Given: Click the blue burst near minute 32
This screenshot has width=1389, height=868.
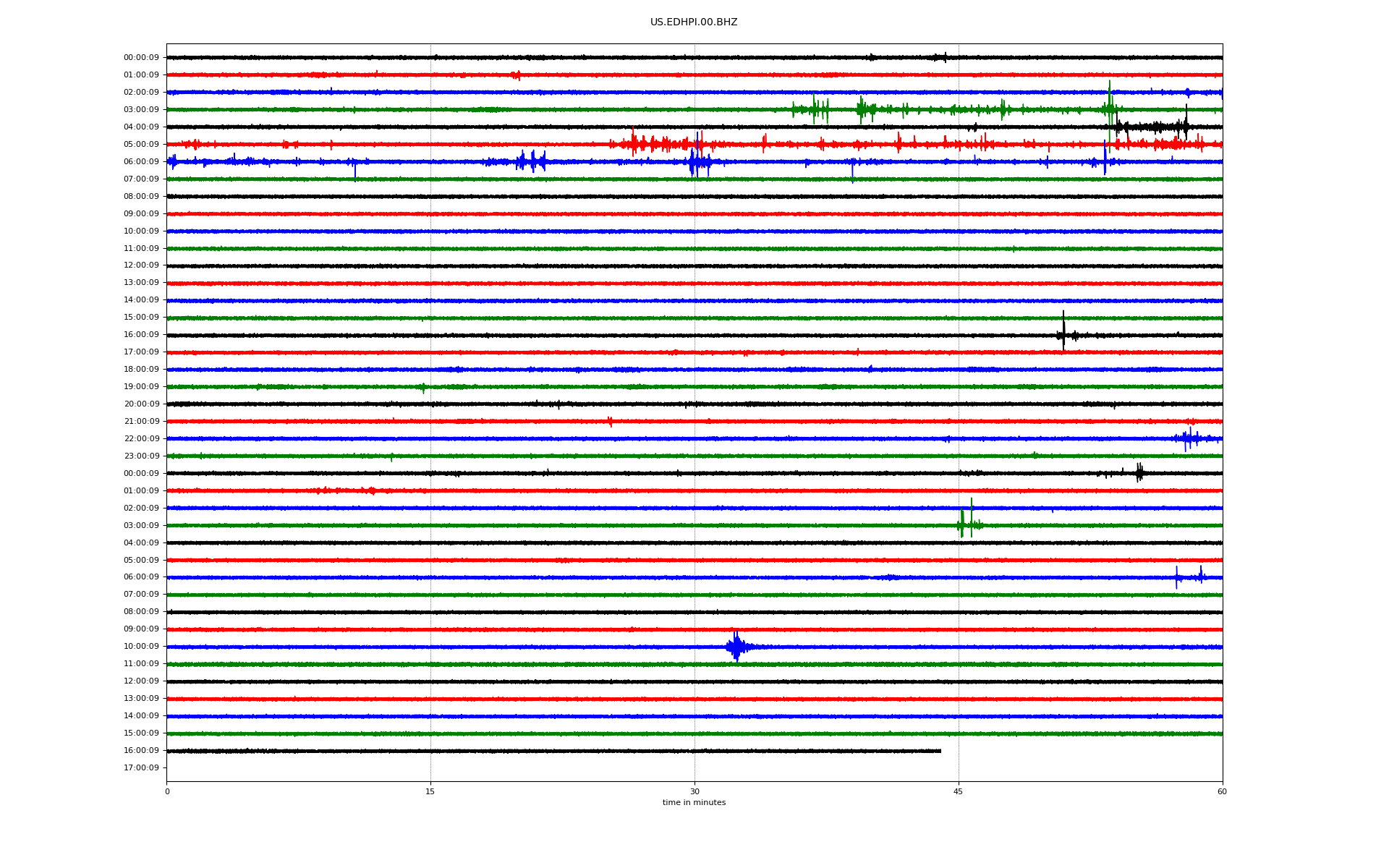Looking at the screenshot, I should pyautogui.click(x=736, y=646).
